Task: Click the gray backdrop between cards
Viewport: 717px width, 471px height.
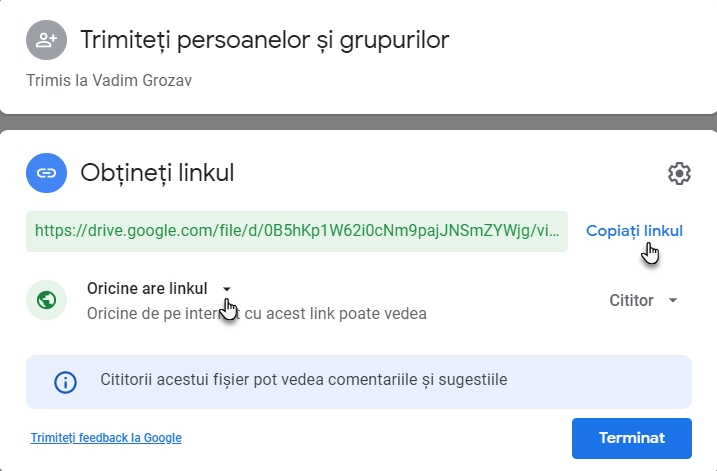Action: [358, 122]
